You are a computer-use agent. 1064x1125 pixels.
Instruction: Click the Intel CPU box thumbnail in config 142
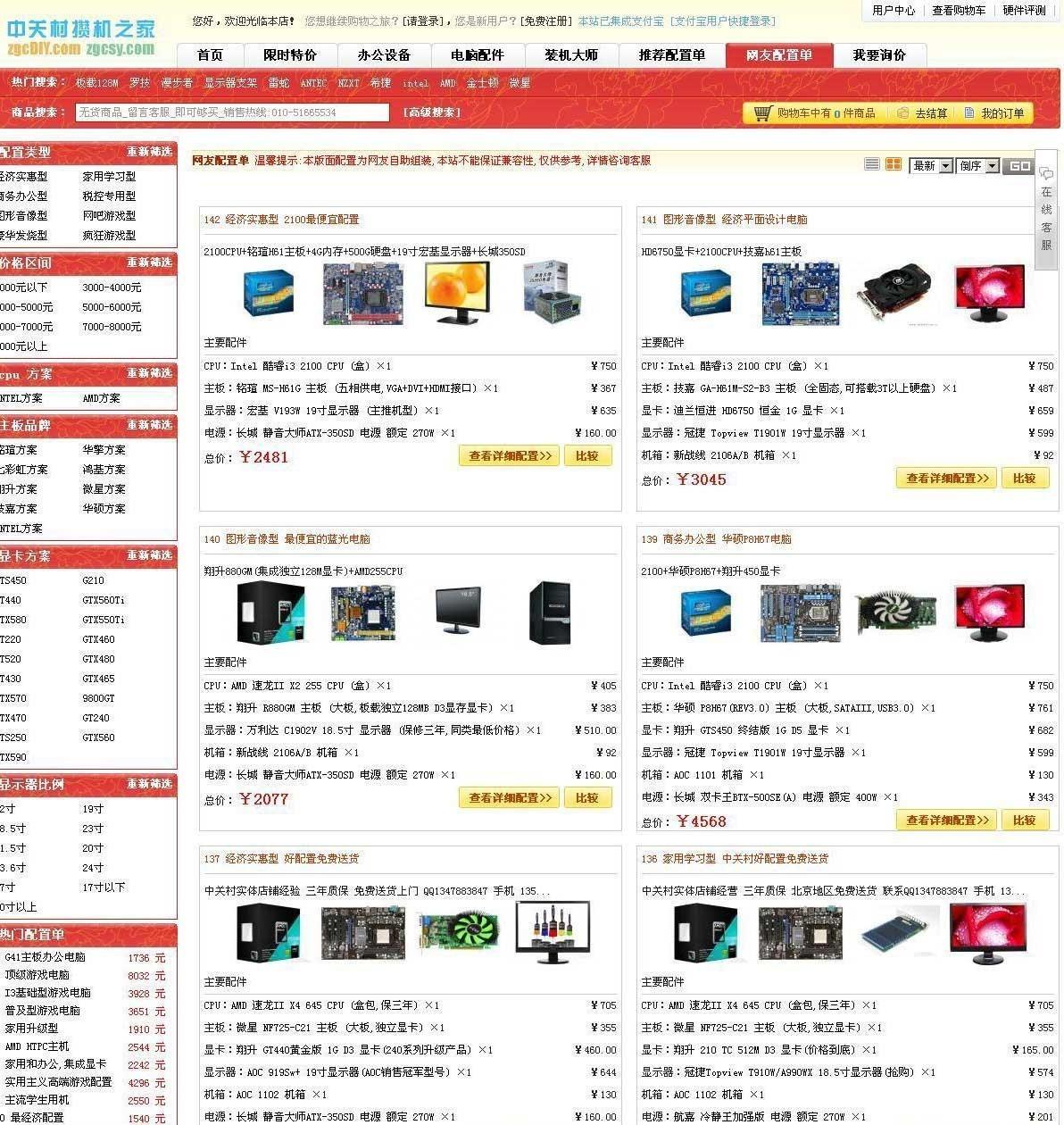tap(269, 293)
